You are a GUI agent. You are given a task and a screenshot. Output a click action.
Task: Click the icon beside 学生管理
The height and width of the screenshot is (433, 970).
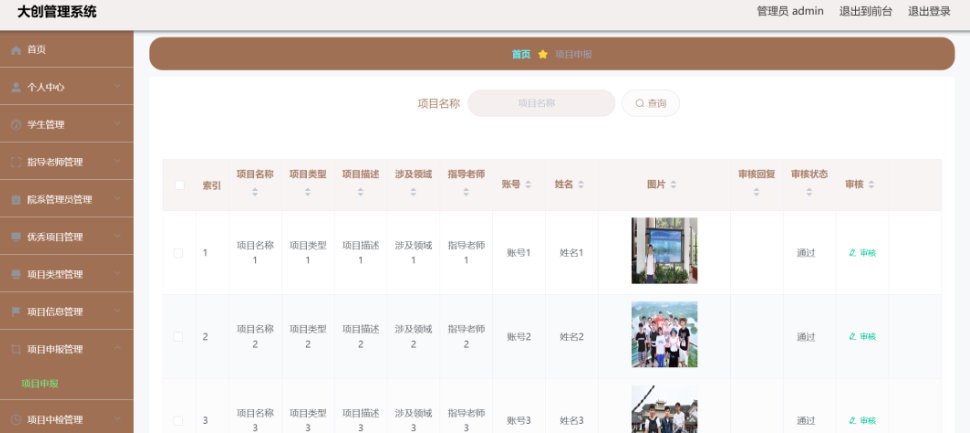(x=16, y=125)
